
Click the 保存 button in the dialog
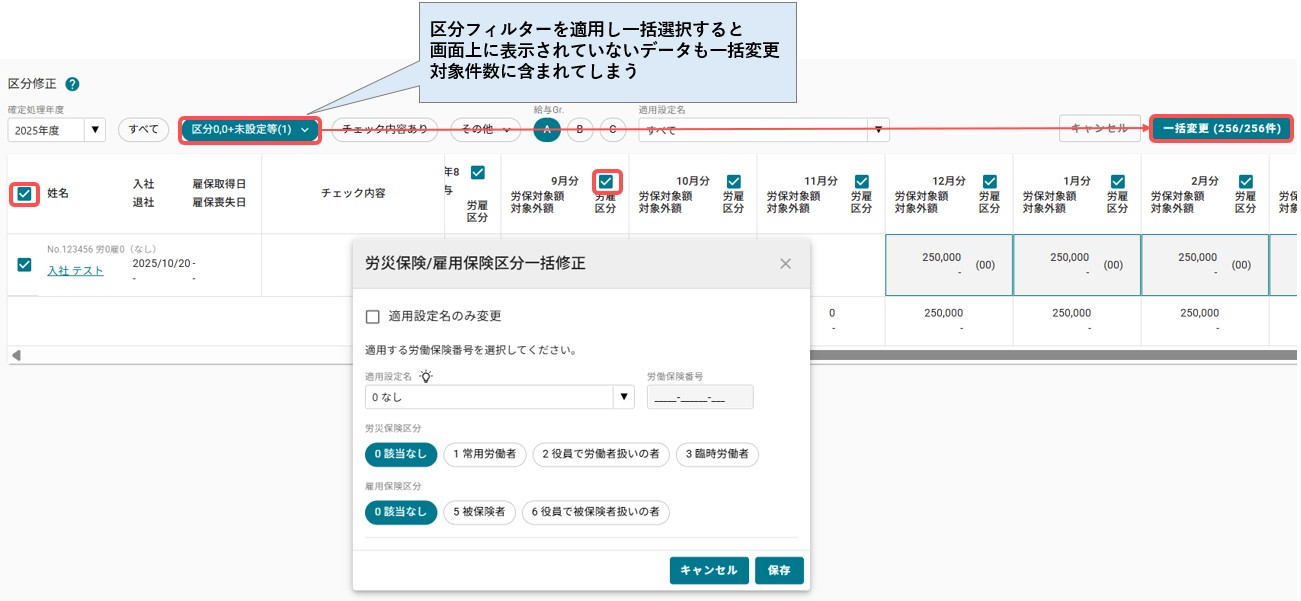(x=779, y=570)
